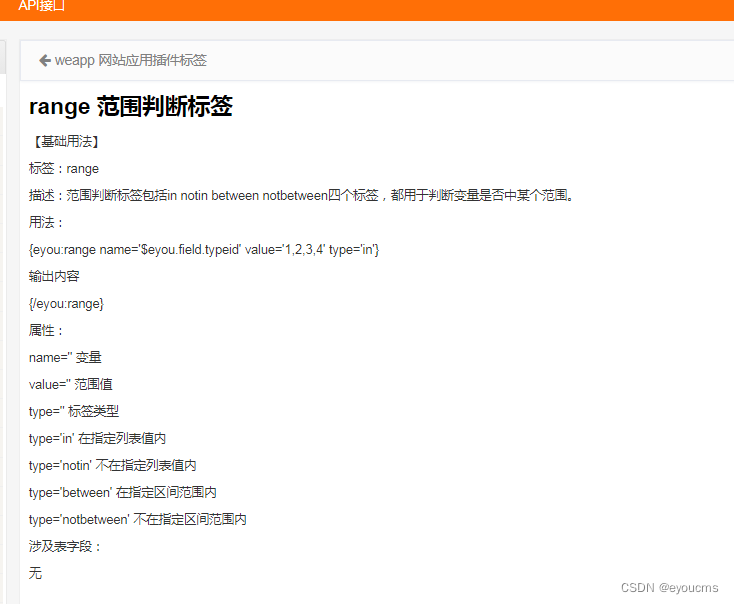This screenshot has height=604, width=734.
Task: Click the 描述 description sentence
Action: point(301,195)
